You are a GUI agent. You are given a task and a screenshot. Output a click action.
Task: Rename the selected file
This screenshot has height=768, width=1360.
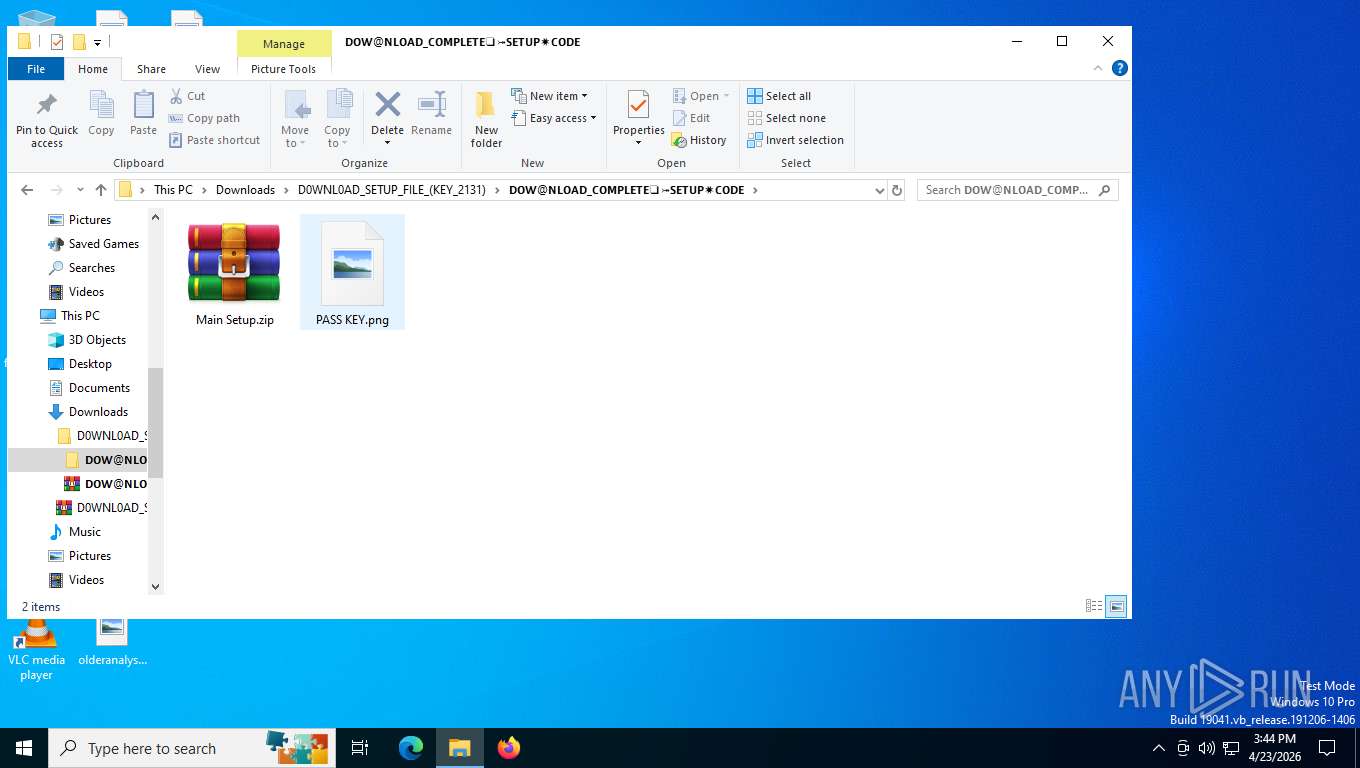click(431, 114)
